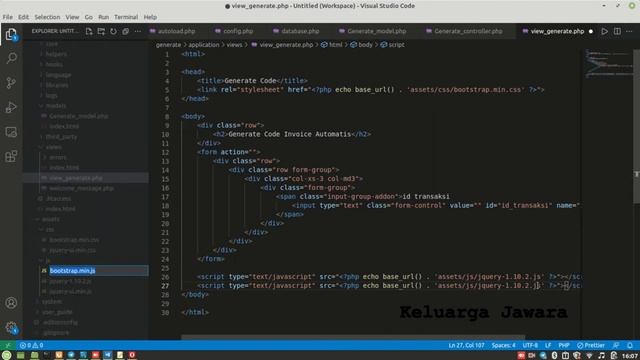Expand the helpers folder
Screen dimensions: 640x360
coord(56,54)
